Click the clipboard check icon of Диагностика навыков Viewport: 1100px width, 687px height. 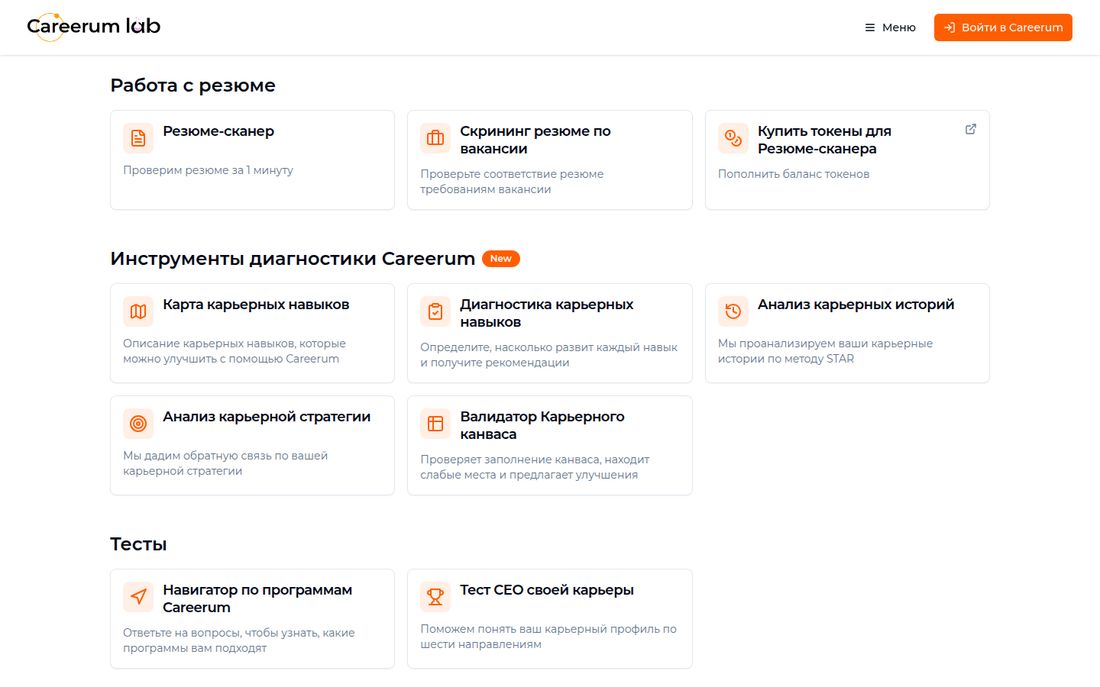click(436, 312)
